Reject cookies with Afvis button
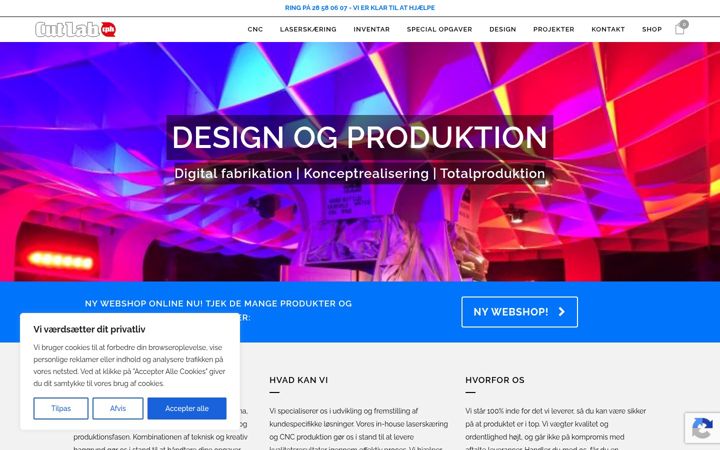The image size is (720, 450). tap(118, 408)
